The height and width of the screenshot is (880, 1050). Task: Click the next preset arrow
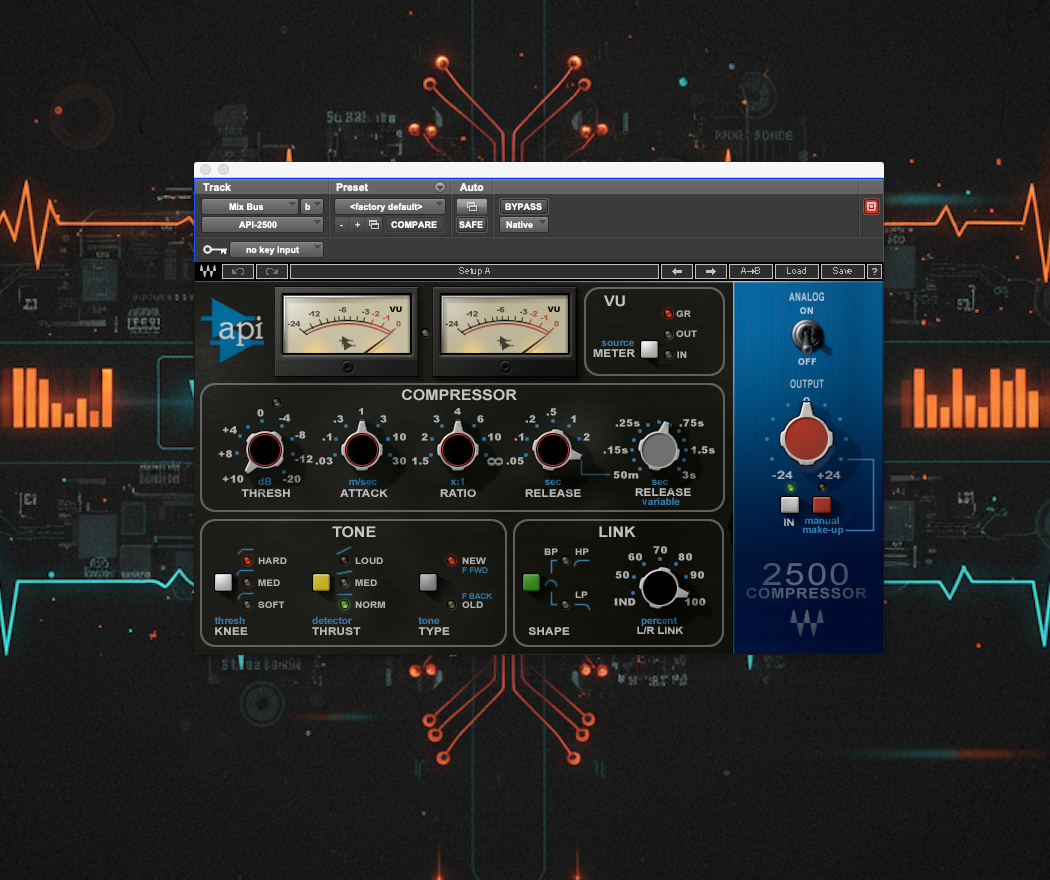coord(711,271)
